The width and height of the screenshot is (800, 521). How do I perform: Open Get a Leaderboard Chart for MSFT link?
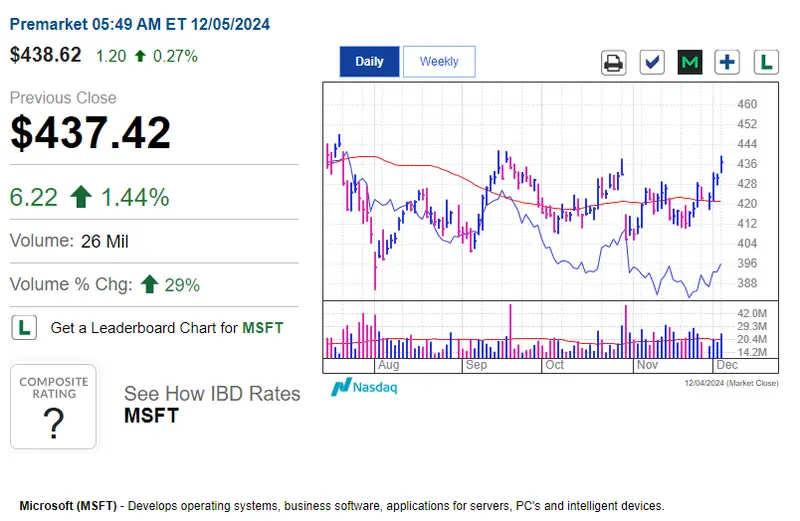pyautogui.click(x=167, y=328)
